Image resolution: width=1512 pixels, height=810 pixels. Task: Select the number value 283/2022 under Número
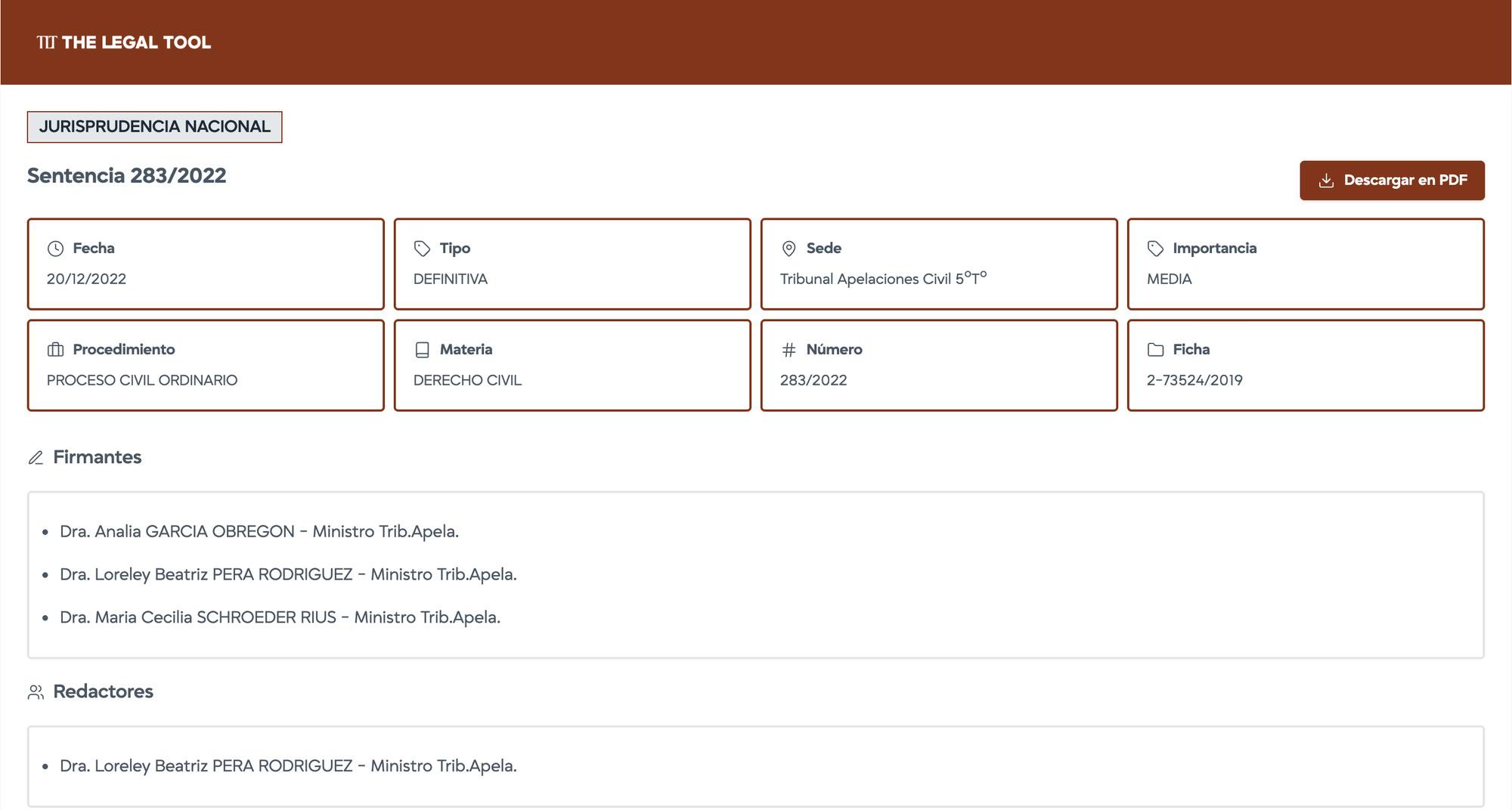point(813,380)
